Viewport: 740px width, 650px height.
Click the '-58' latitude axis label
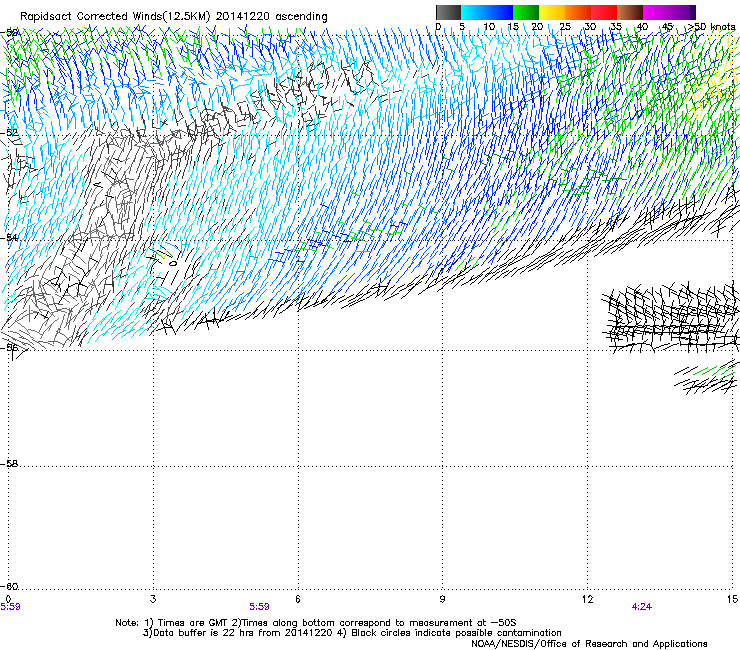pos(10,464)
